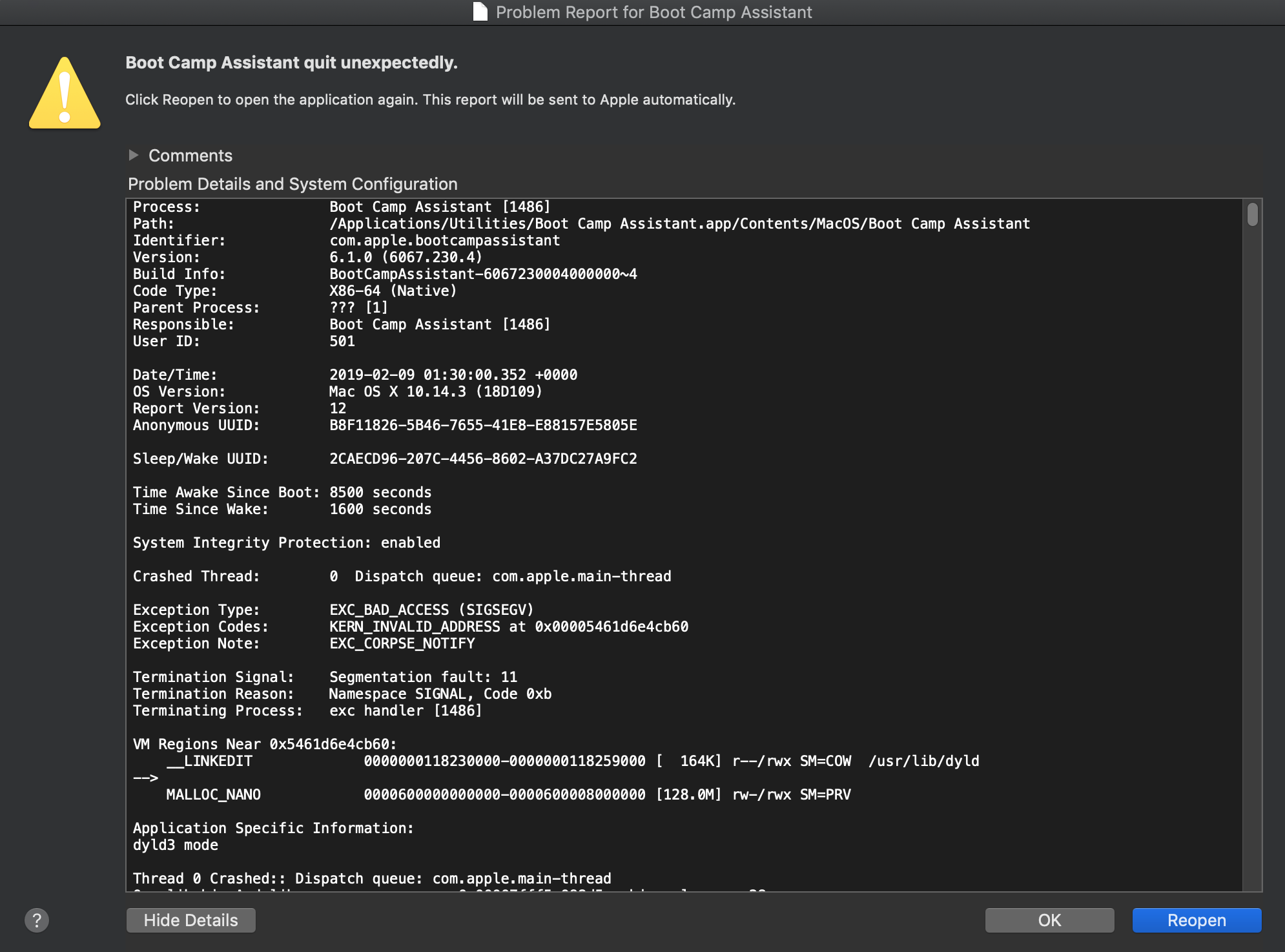
Task: Click the com.apple.bootcampassistant identifier text
Action: [x=444, y=240]
